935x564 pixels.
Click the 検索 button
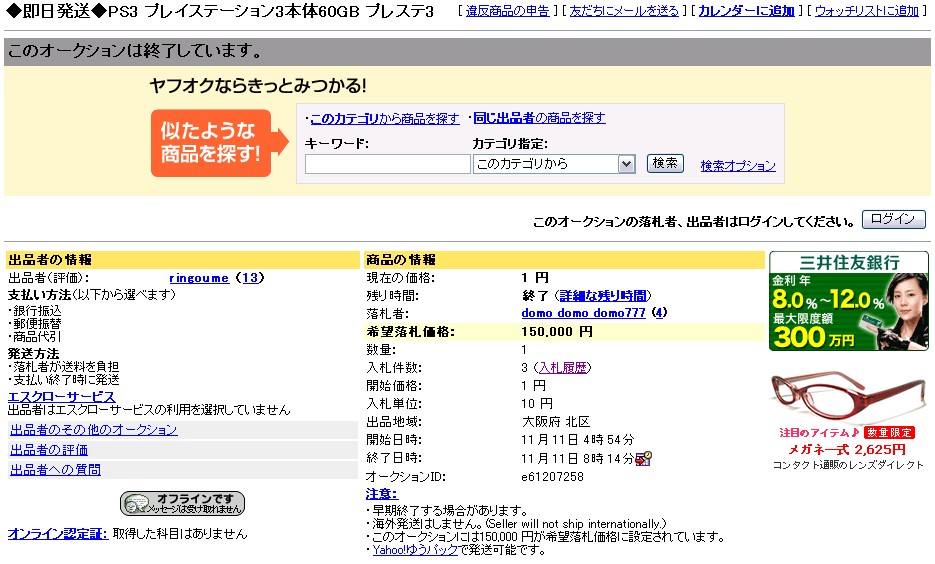[665, 163]
